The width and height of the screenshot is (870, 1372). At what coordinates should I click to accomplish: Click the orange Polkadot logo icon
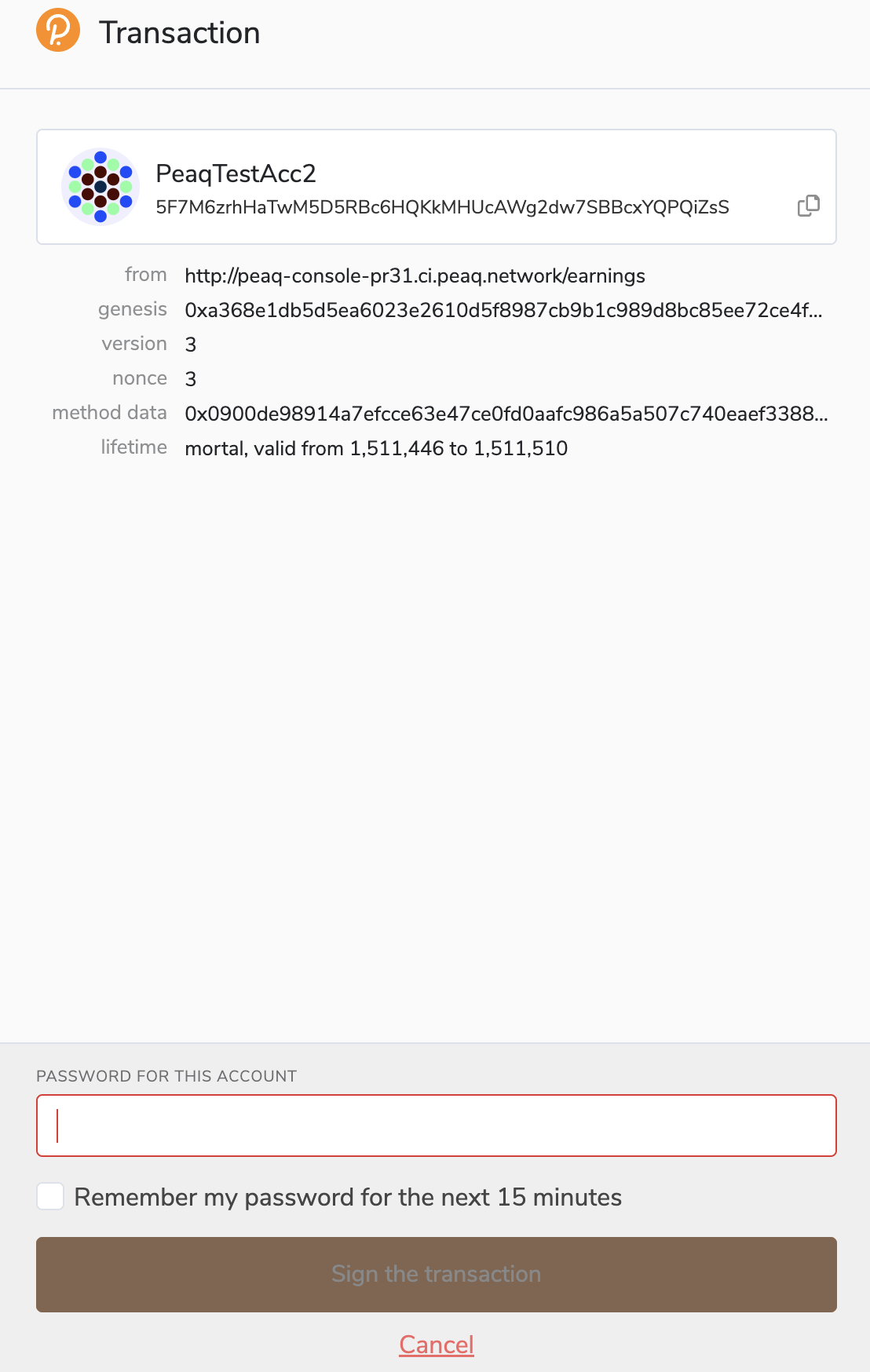tap(58, 30)
